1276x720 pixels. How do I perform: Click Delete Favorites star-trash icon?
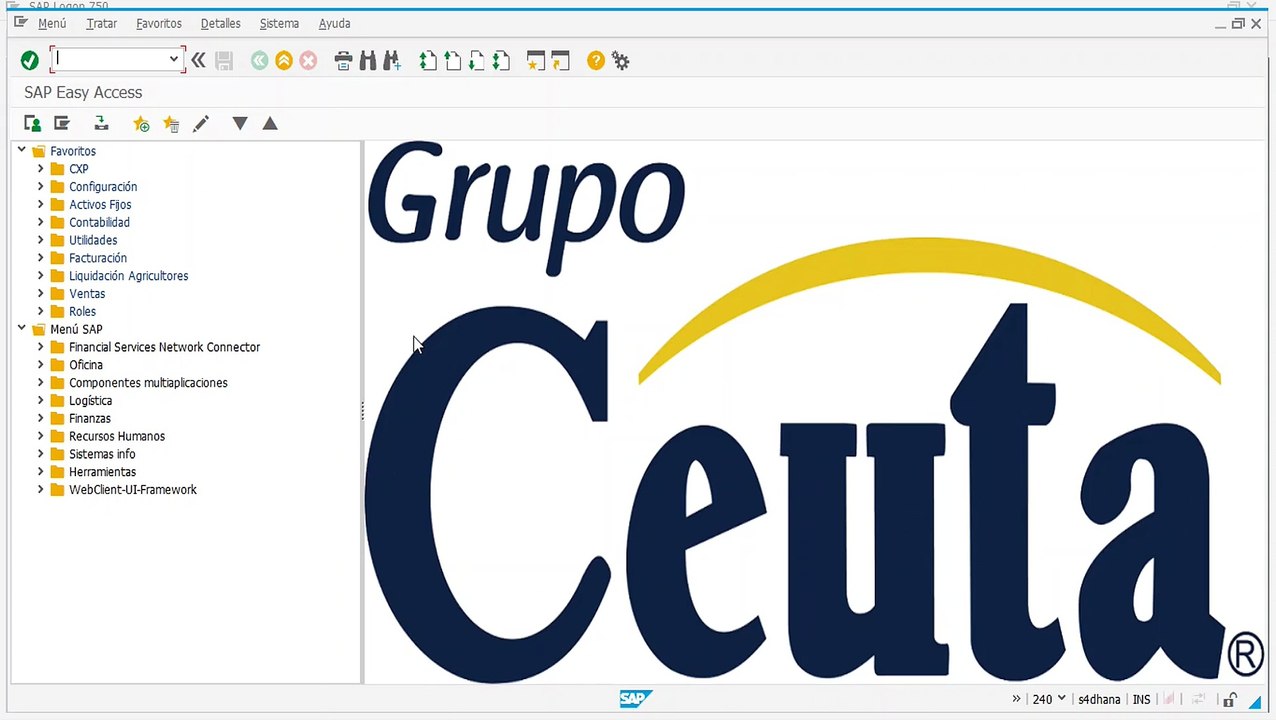click(x=171, y=124)
